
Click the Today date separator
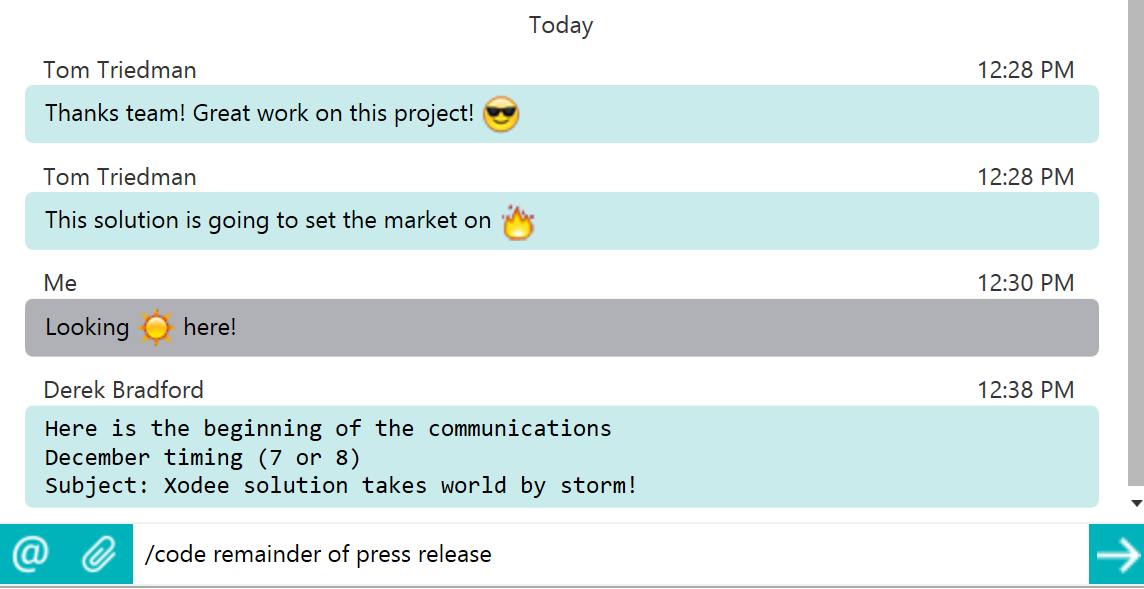tap(561, 26)
